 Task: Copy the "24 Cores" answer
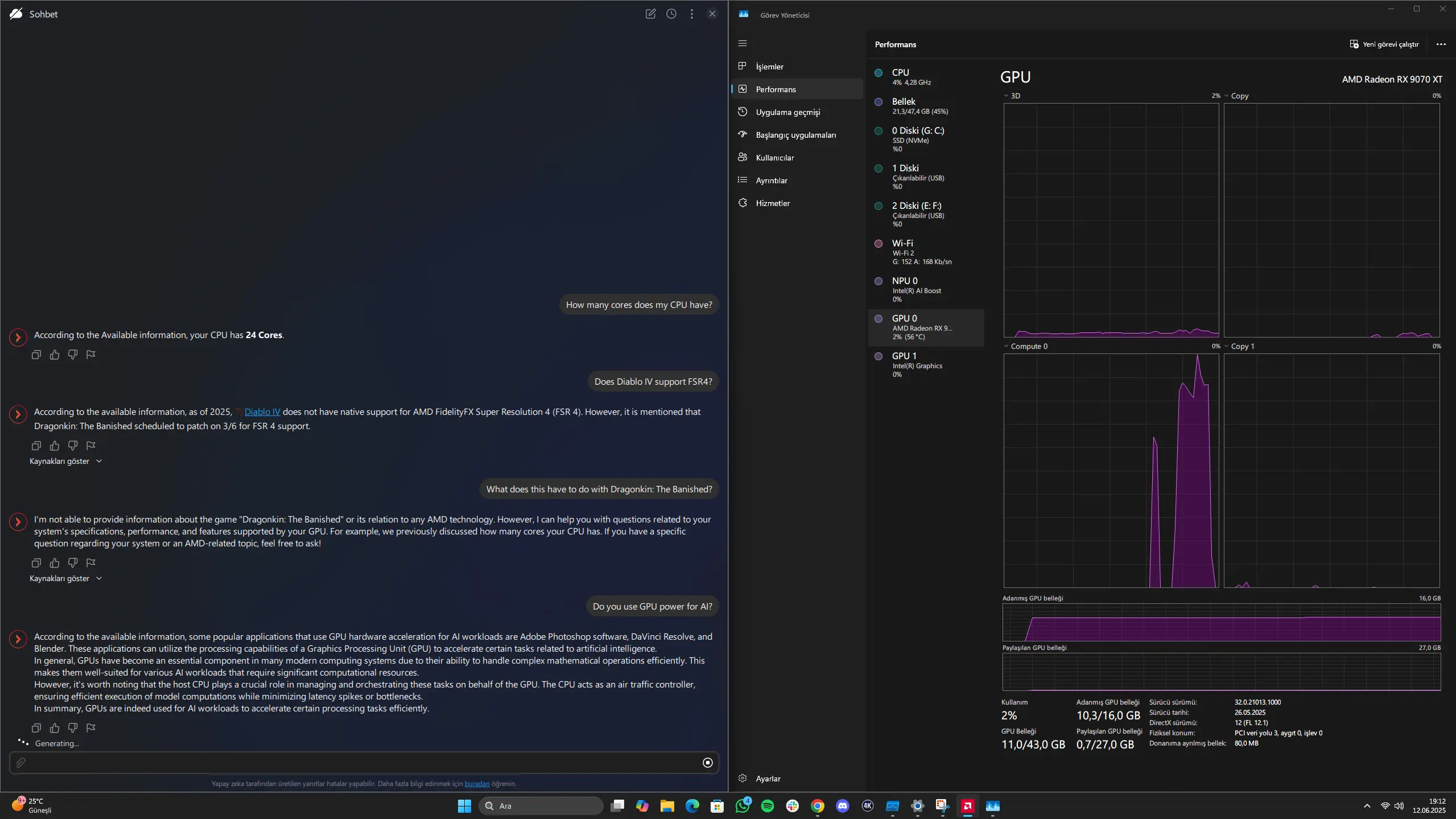click(36, 355)
